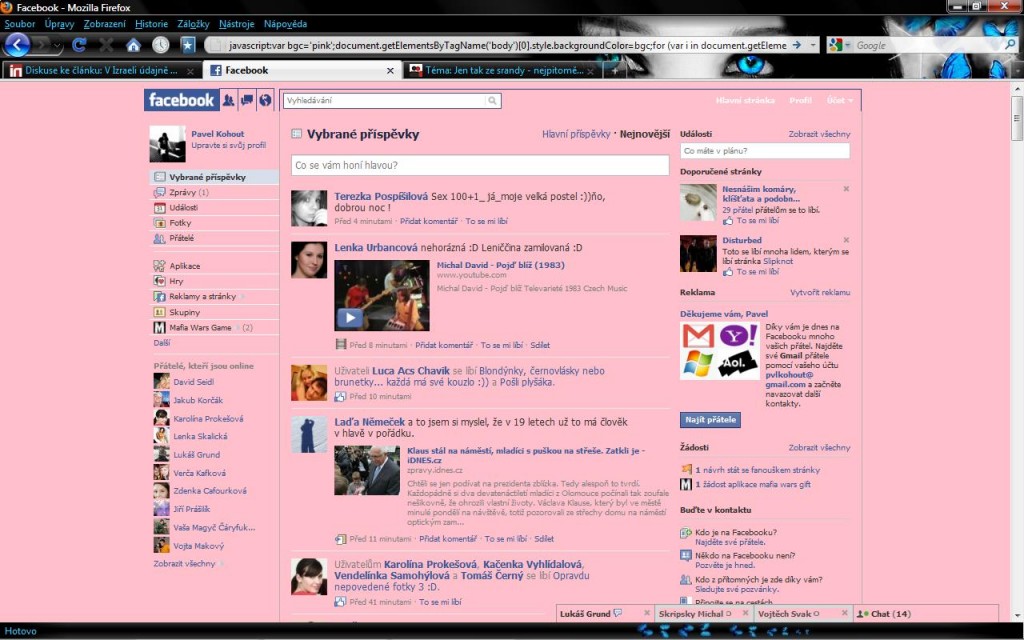Image resolution: width=1024 pixels, height=640 pixels.
Task: Click the Najít přátele button
Action: (710, 420)
